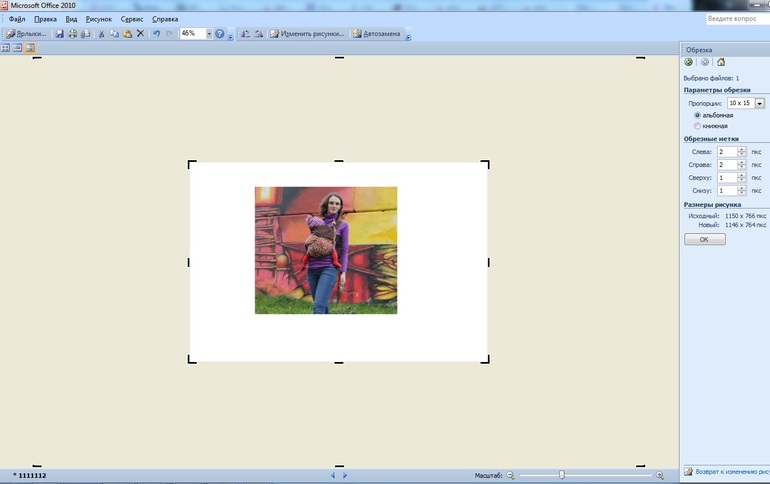Click the zoom 46% text field
770x484 pixels.
click(192, 33)
